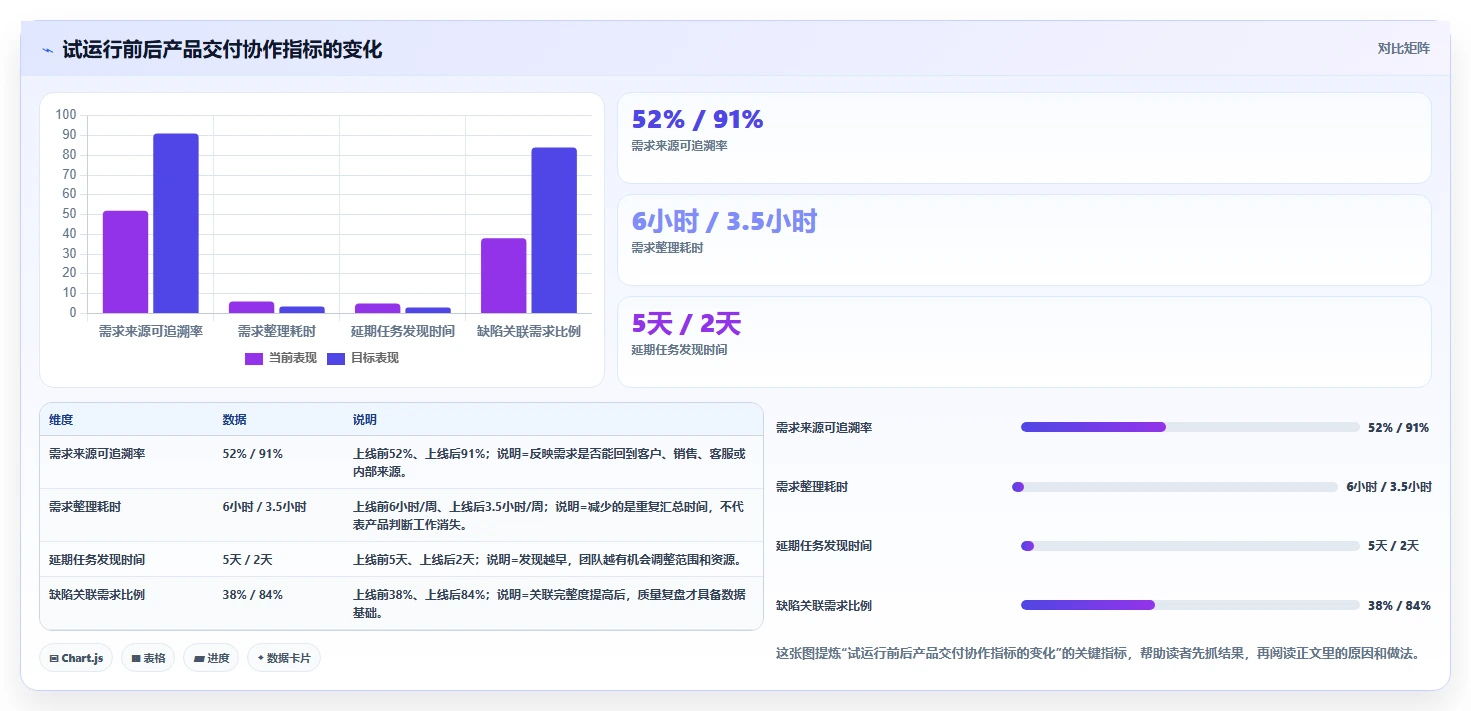Click the 需求整理耗时 progress bar

tap(1175, 487)
